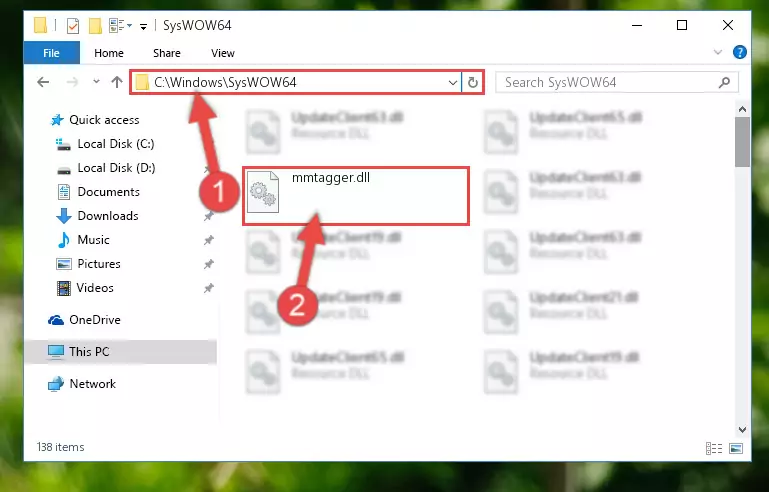Viewport: 769px width, 492px height.
Task: Click the title bar folder system icon
Action: coord(40,25)
